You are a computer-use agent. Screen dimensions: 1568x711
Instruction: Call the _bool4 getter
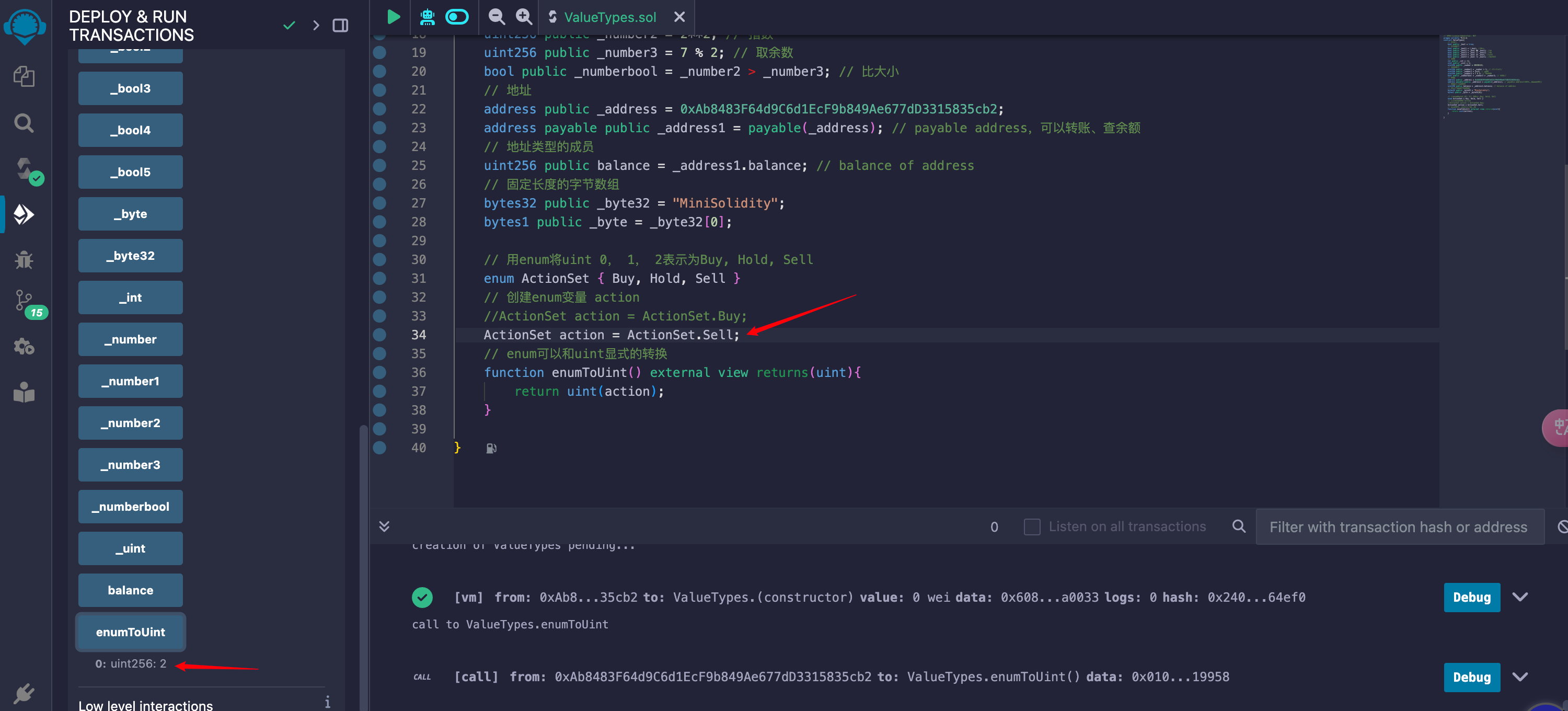pos(130,130)
